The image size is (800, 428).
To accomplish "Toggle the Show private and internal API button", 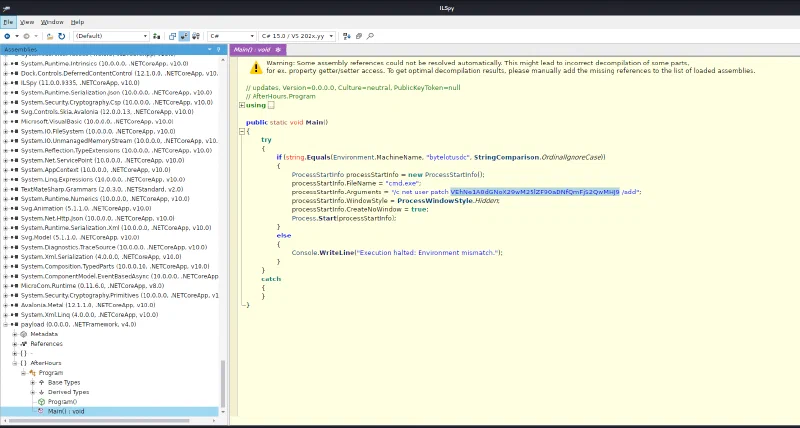I will point(184,36).
